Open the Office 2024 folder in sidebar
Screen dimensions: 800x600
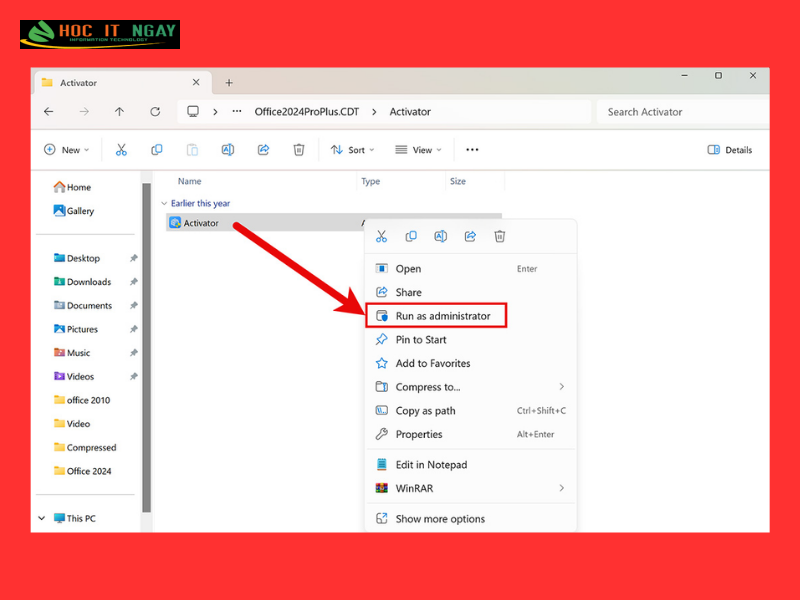coord(82,471)
